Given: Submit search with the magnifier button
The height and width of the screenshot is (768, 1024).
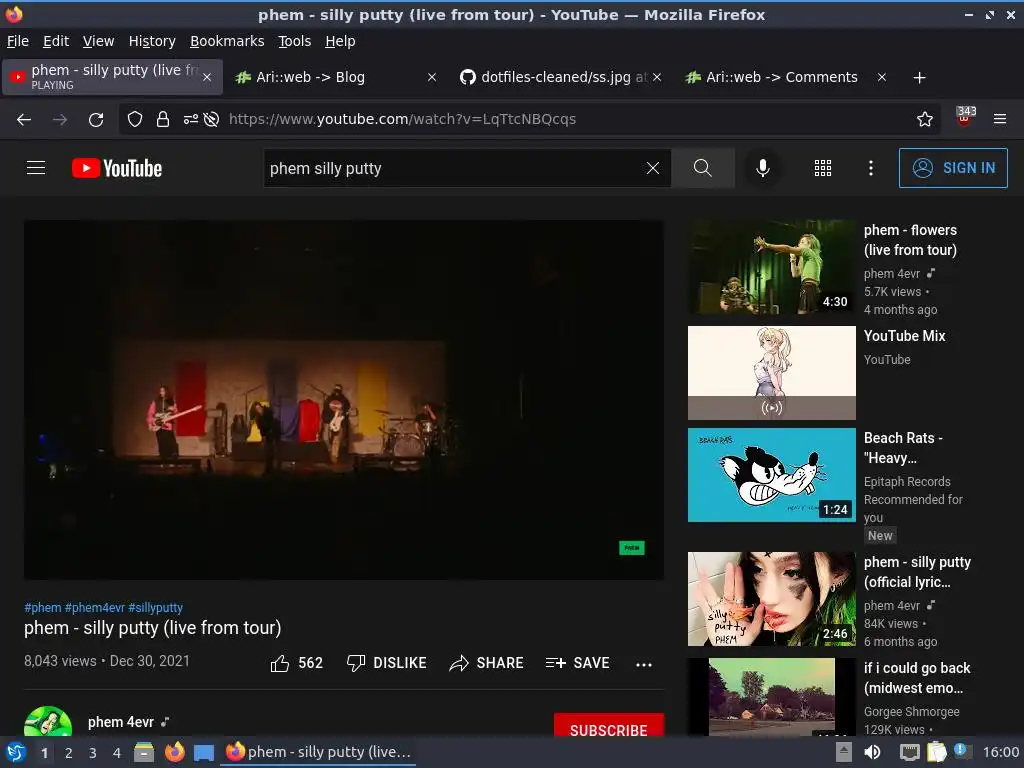Looking at the screenshot, I should [703, 168].
